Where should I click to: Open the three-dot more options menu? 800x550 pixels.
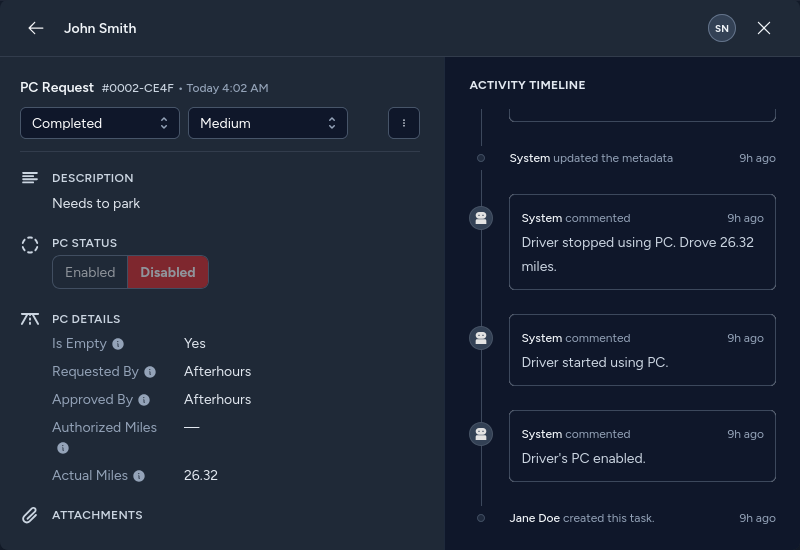point(404,123)
